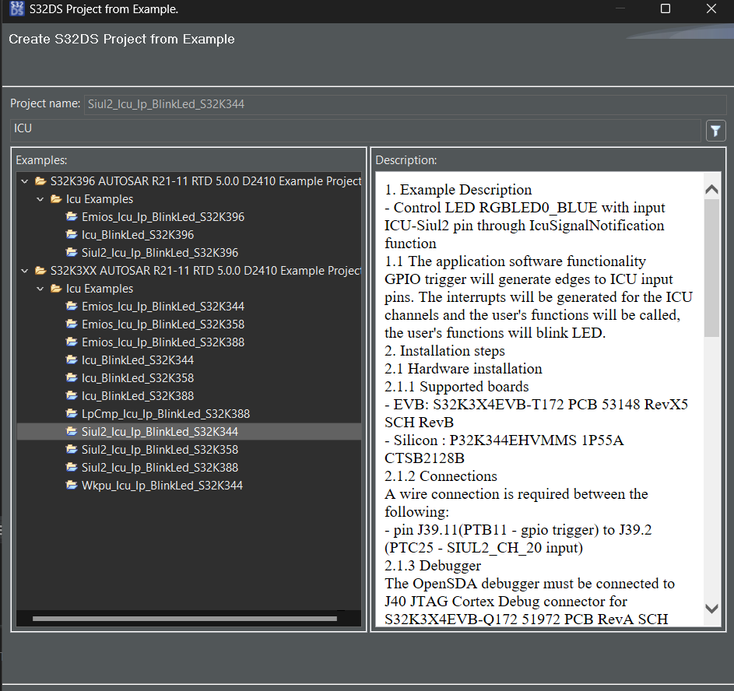Click '2.1.1 Supported boards' text
The image size is (734, 691).
point(456,387)
